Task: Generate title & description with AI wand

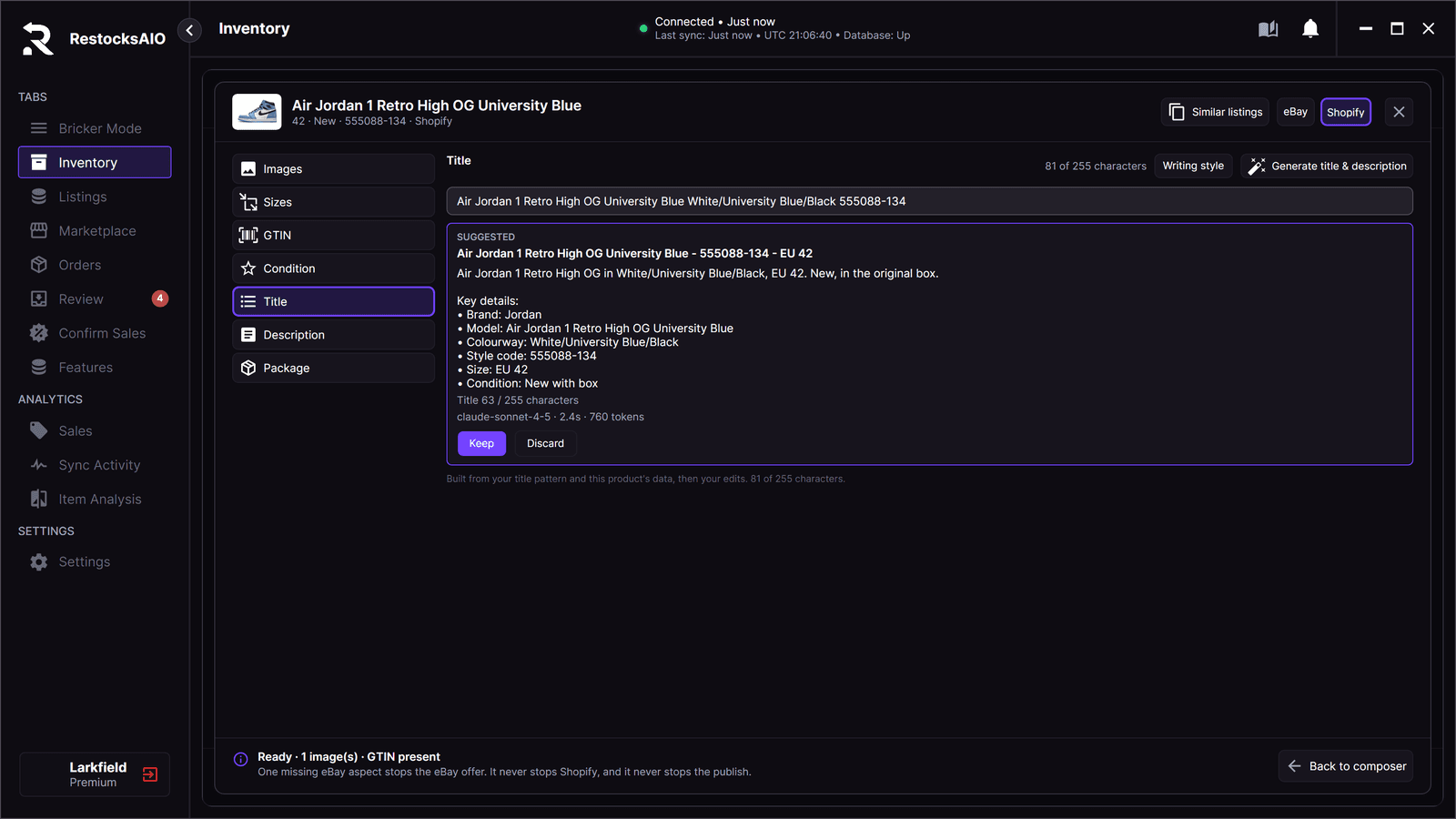Action: (x=1327, y=166)
